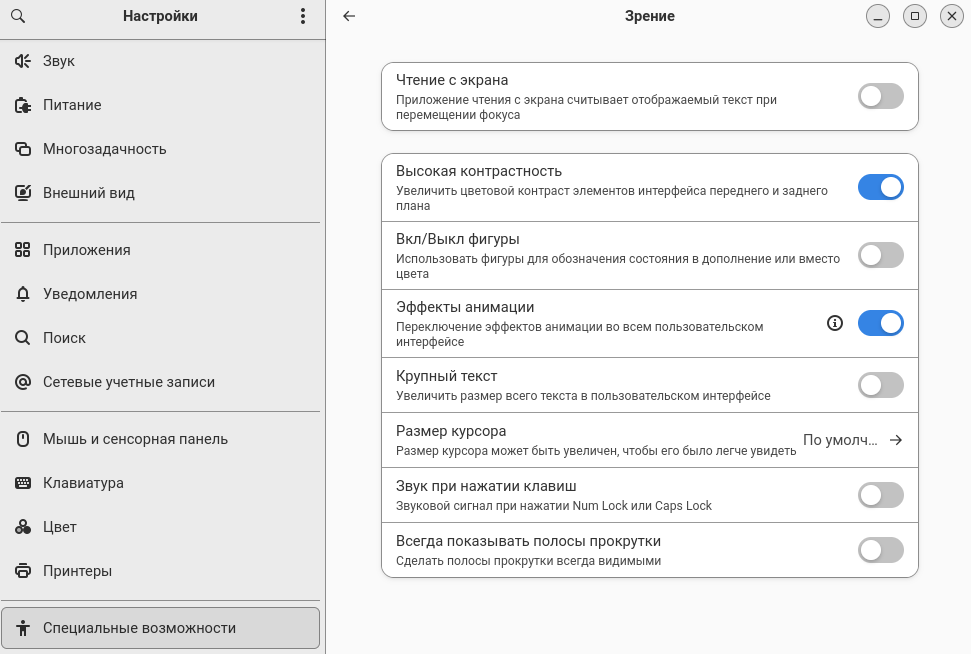Open Сетевые учетные записи settings
The image size is (971, 654).
coord(128,382)
